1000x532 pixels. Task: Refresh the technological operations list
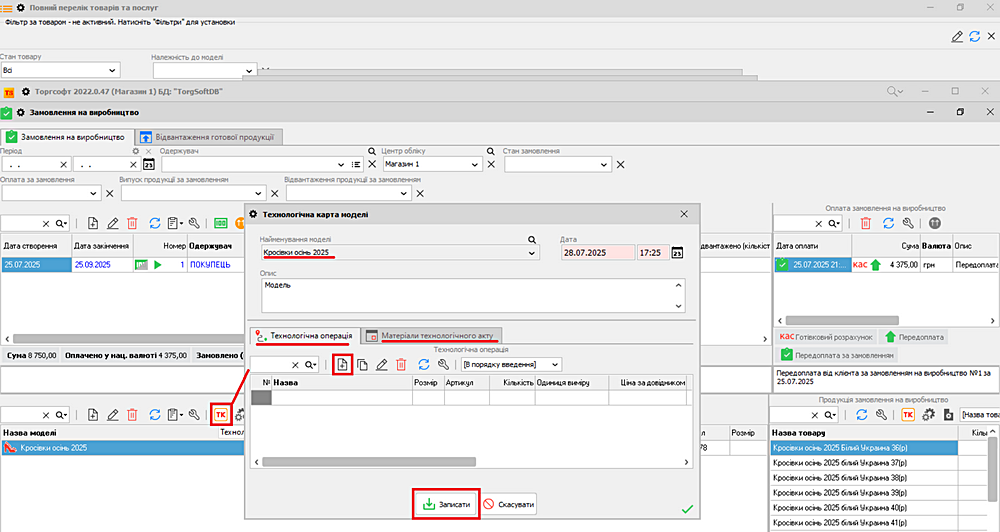[424, 365]
